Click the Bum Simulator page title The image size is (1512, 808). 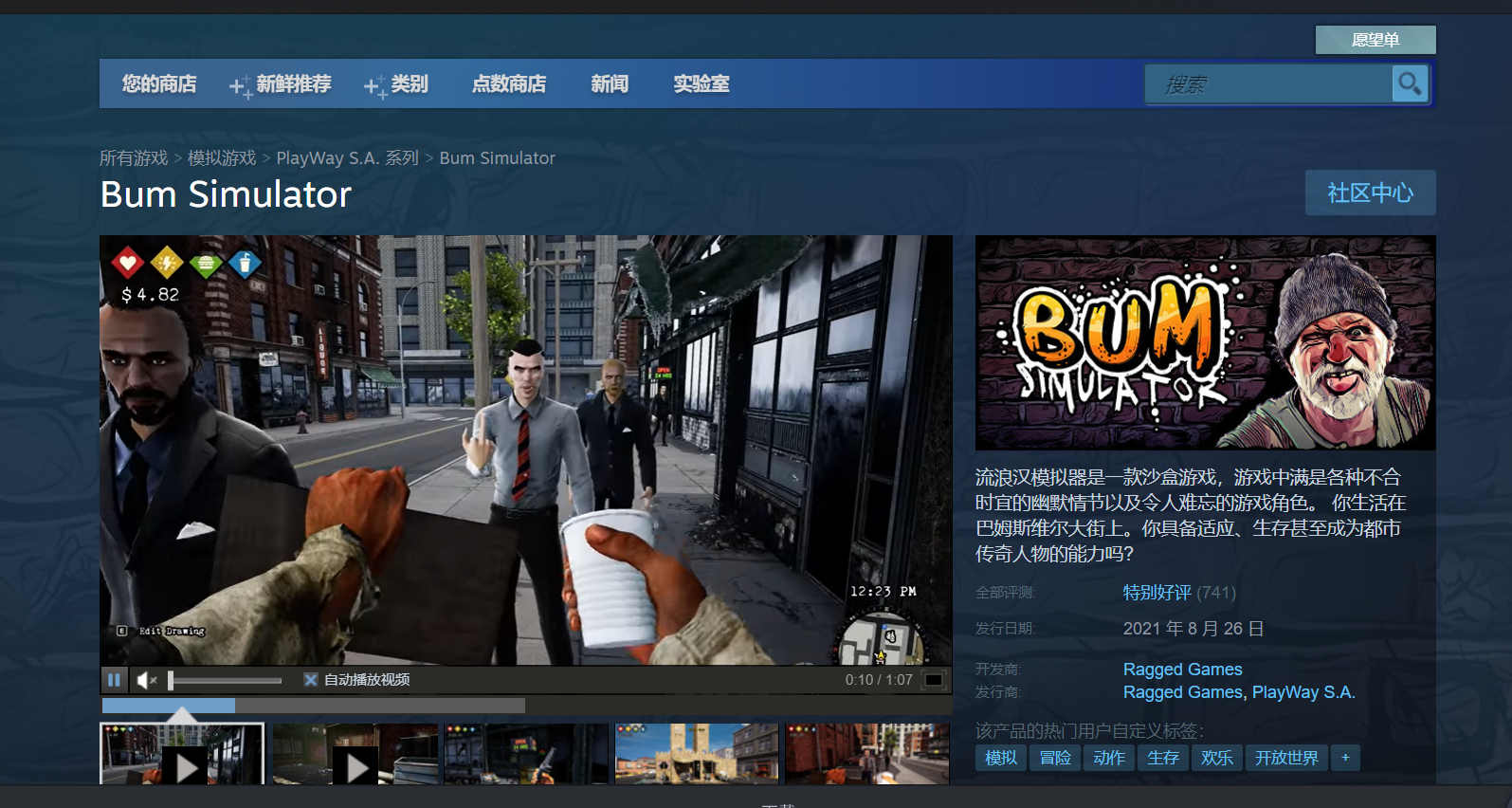[226, 194]
